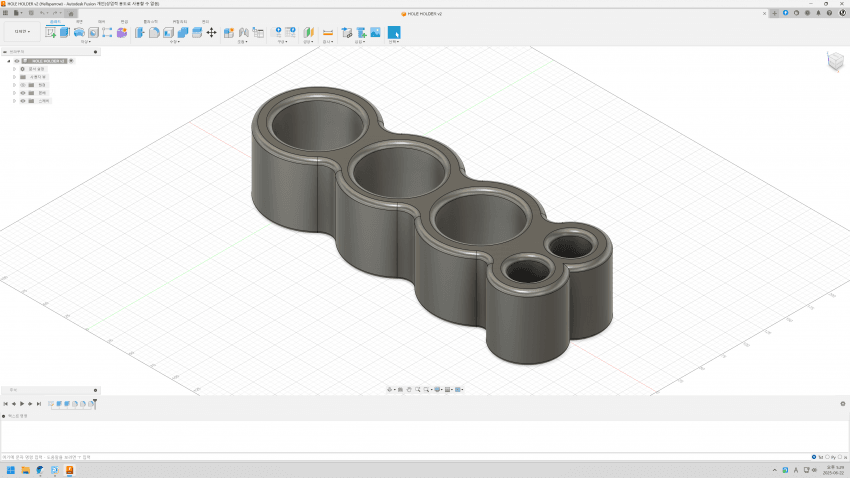This screenshot has height=478, width=850.
Task: Toggle visibility of HOLE HOLDER root component
Action: (x=17, y=61)
